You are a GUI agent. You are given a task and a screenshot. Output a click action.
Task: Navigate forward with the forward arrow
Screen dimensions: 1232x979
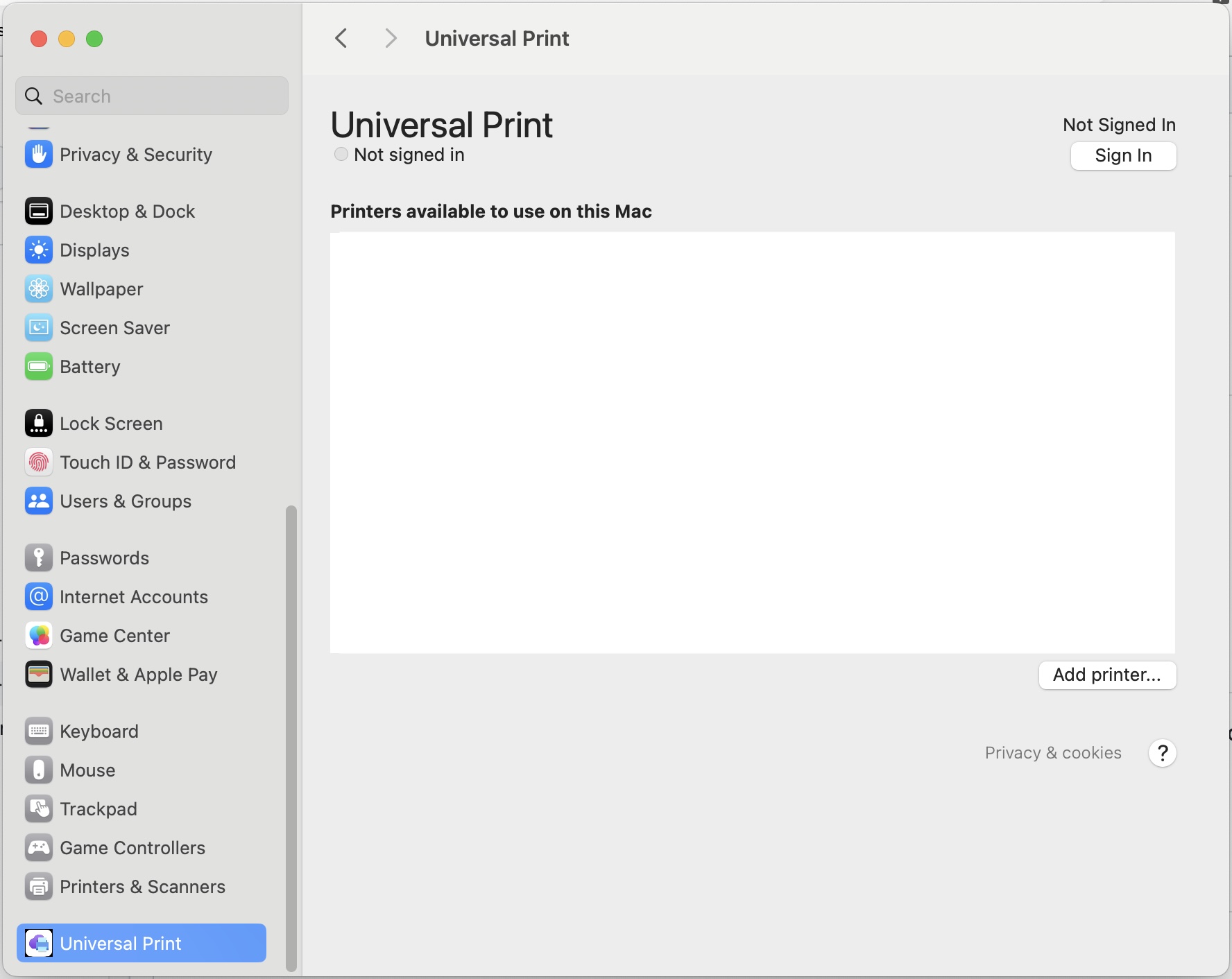[x=391, y=38]
